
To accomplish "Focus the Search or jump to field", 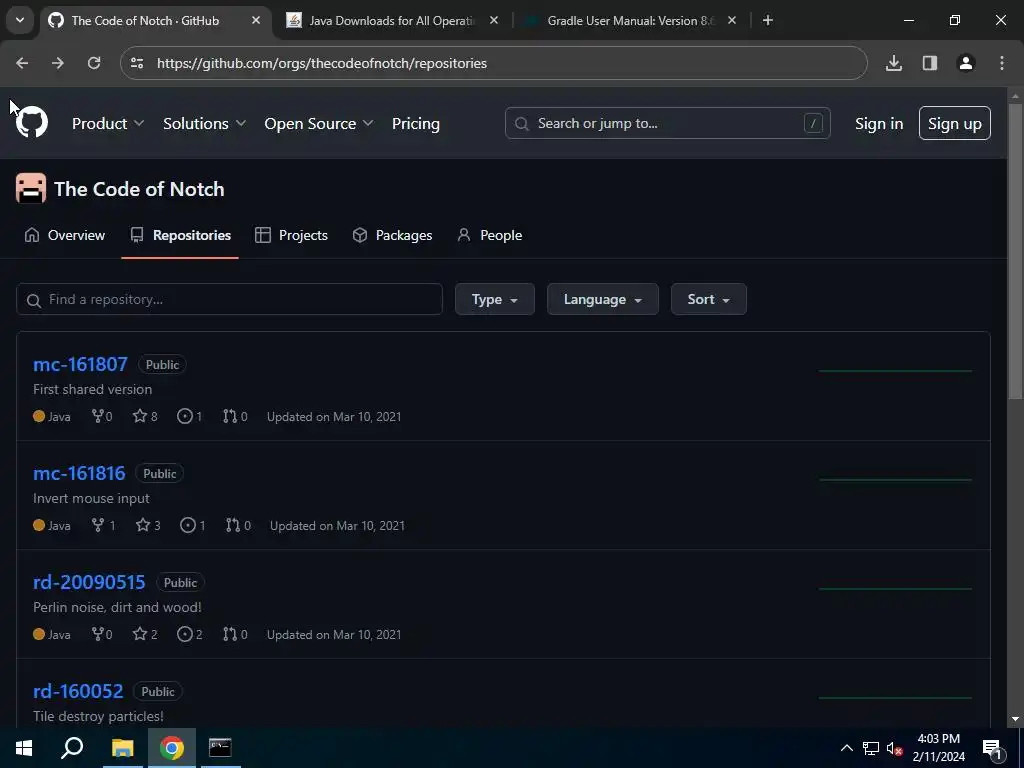I will pos(667,123).
